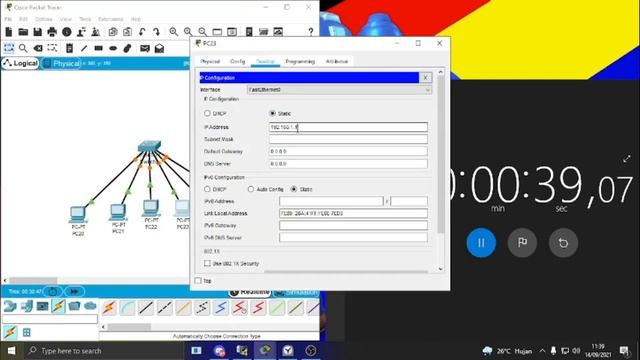640x360 pixels.
Task: Select copper straight-through cable
Action: 146,308
